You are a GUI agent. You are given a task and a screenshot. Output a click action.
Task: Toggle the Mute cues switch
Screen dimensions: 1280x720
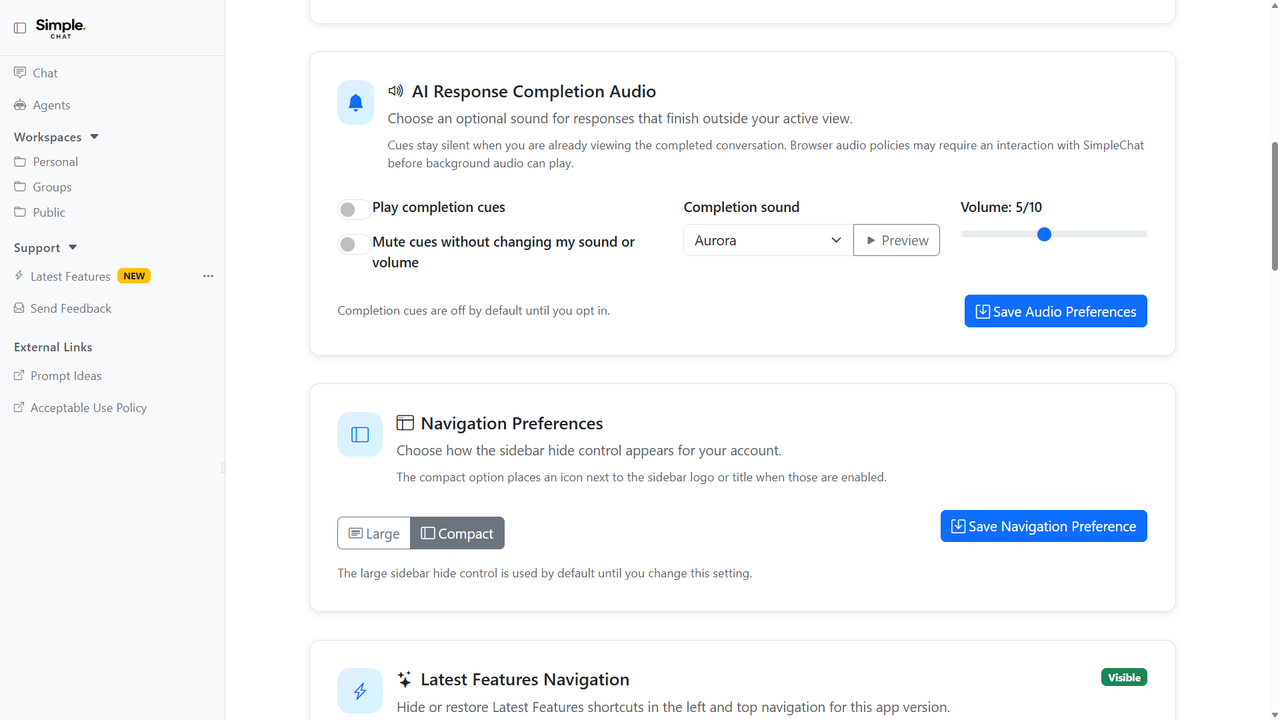pos(352,244)
